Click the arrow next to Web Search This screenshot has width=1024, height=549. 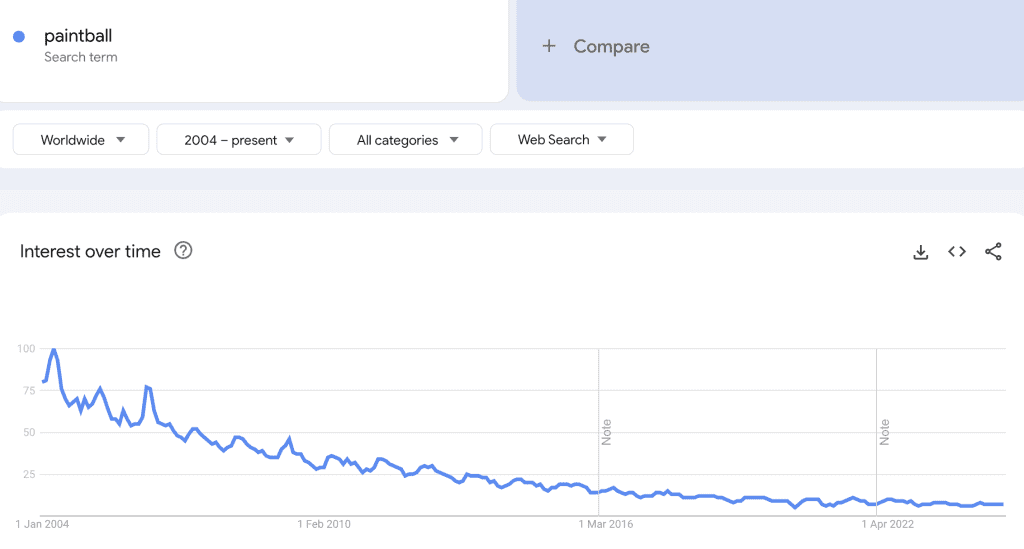(x=602, y=140)
